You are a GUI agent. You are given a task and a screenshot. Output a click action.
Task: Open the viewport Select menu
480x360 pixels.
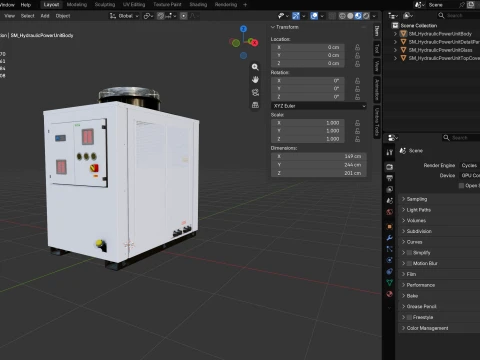tap(27, 16)
